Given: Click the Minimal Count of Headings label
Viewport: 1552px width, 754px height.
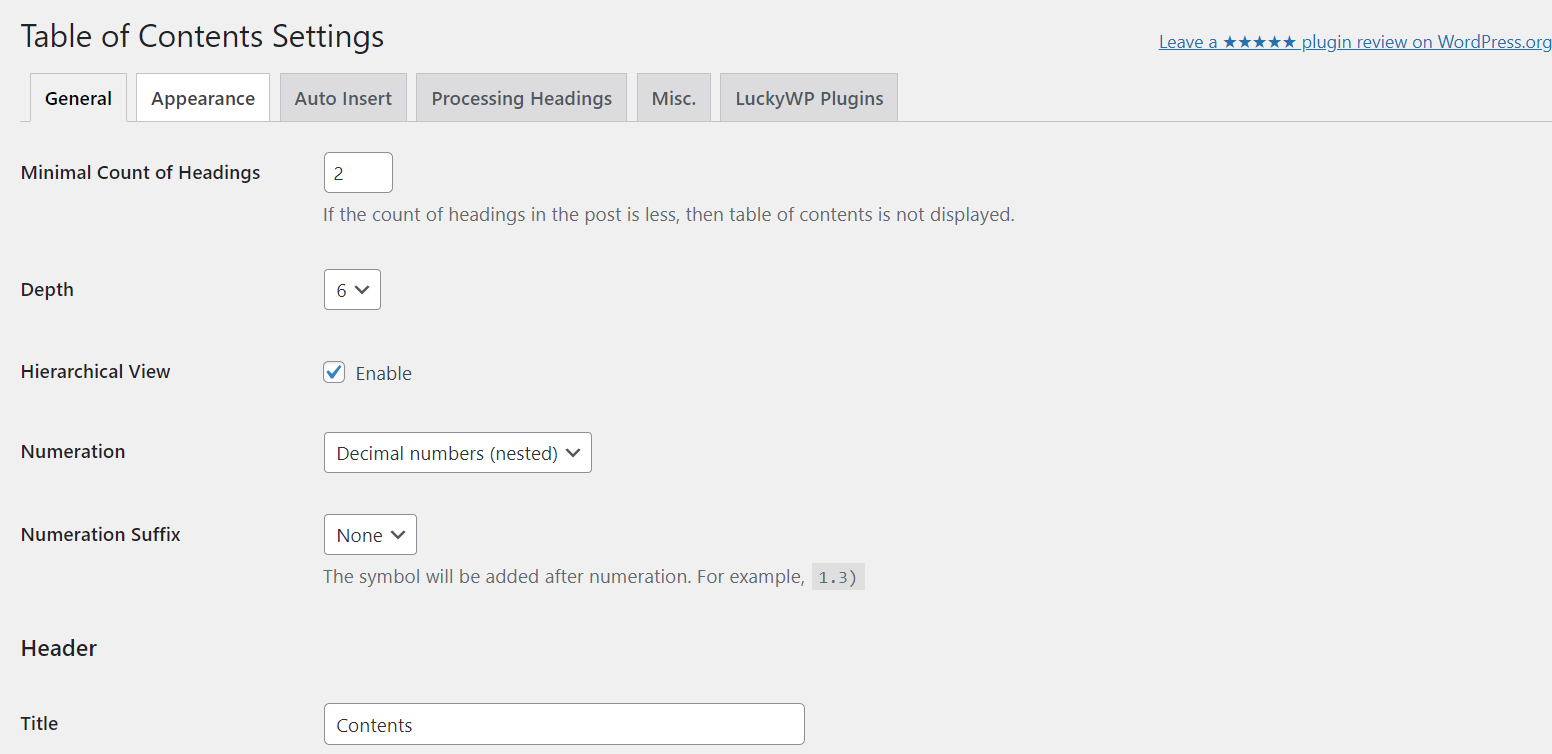Looking at the screenshot, I should click(x=140, y=173).
